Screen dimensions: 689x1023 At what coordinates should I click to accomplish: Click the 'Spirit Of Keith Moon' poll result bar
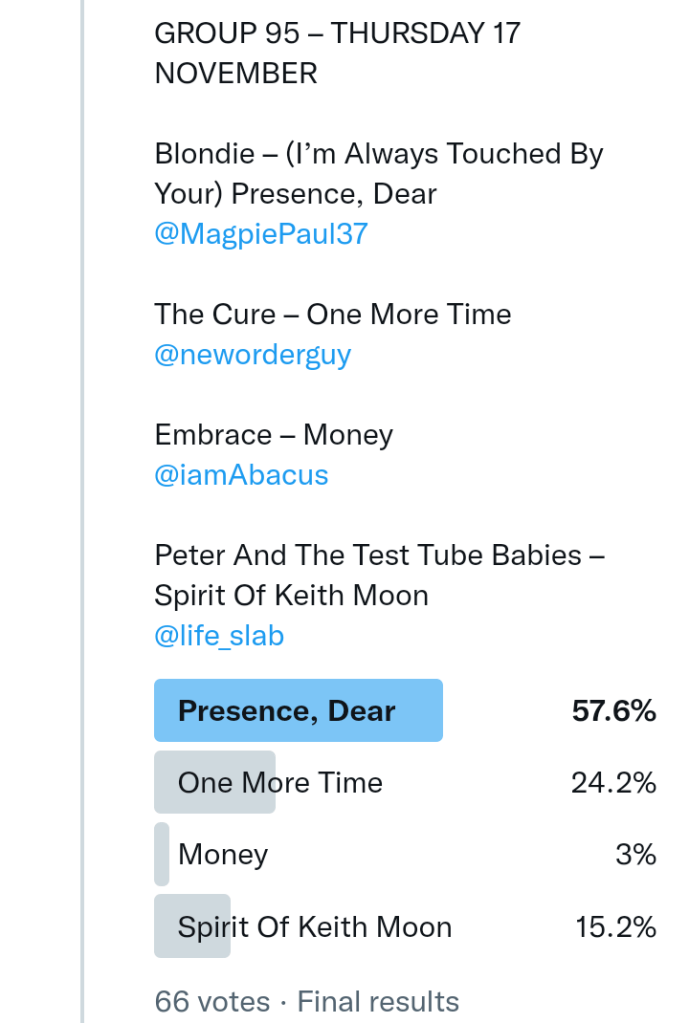point(193,927)
